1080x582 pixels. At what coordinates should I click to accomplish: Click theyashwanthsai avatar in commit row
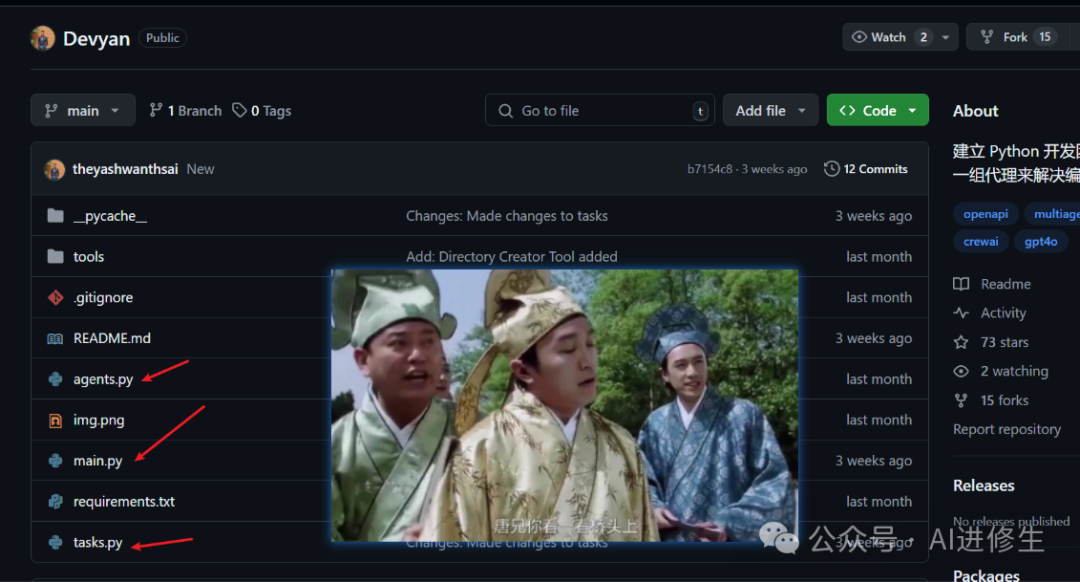tap(54, 169)
